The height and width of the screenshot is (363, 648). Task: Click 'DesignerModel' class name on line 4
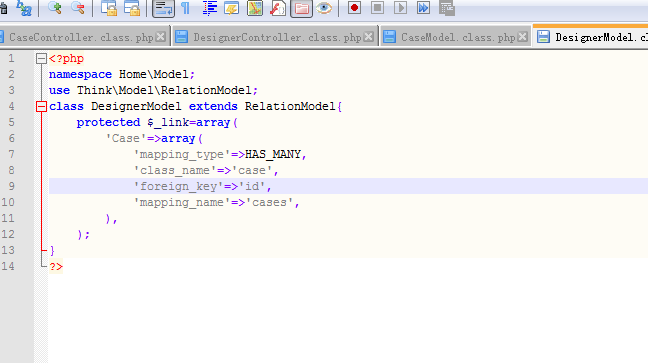point(136,106)
